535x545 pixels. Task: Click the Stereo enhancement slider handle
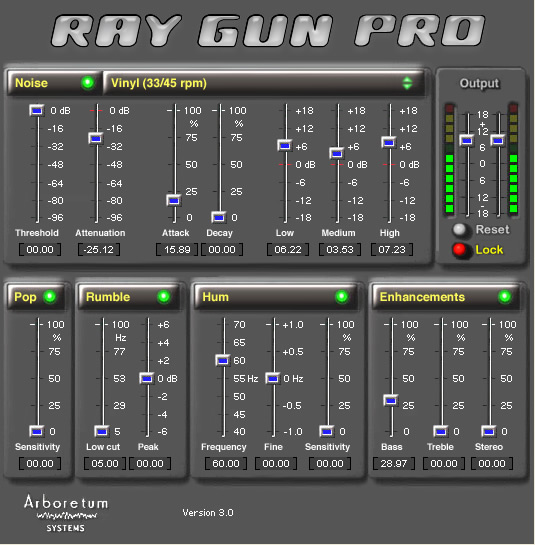click(488, 431)
